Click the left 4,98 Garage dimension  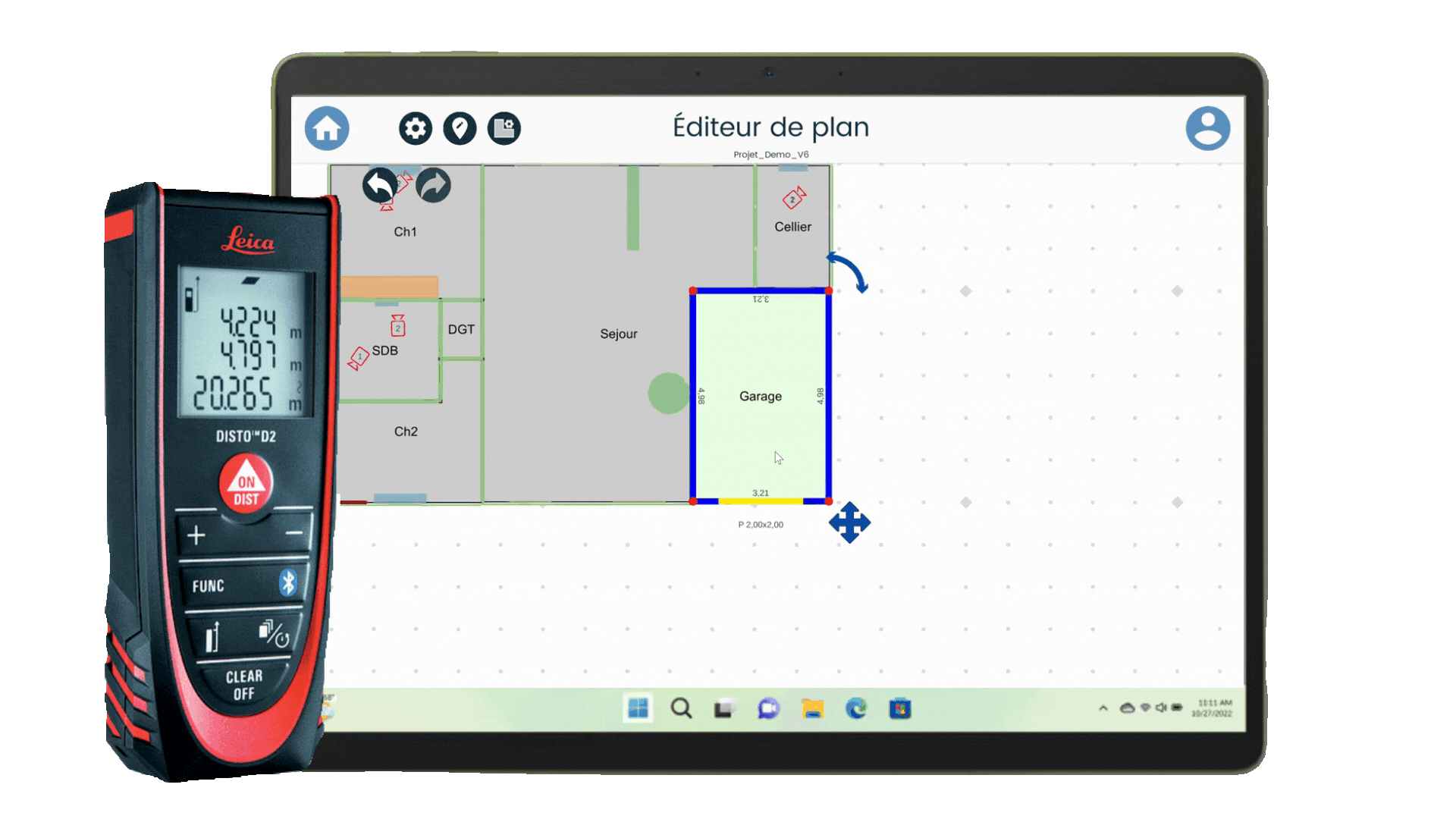pyautogui.click(x=701, y=396)
